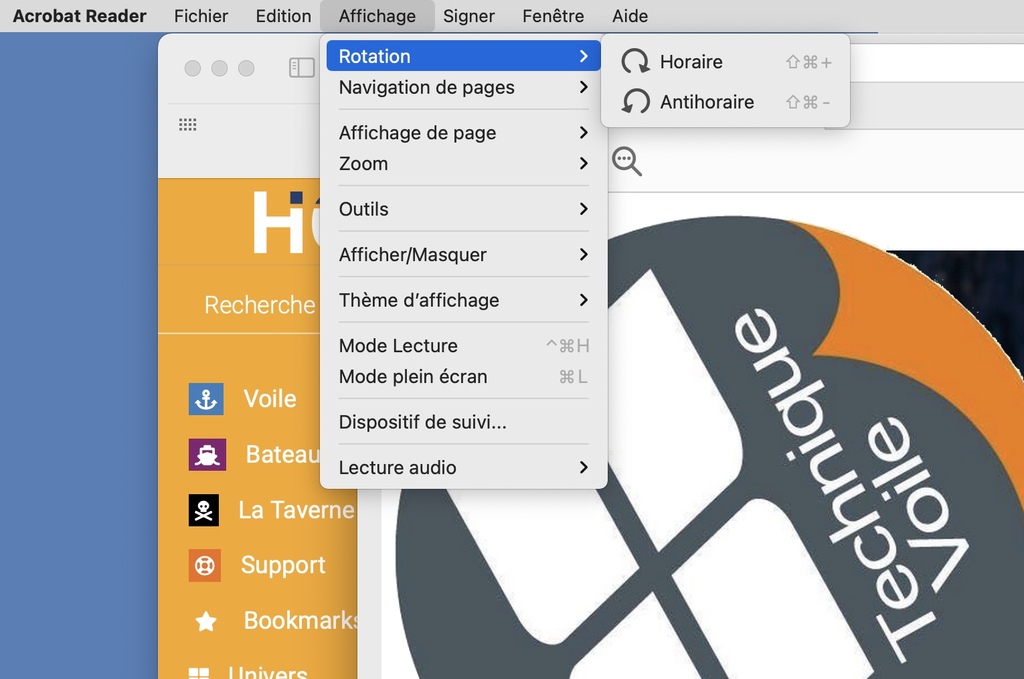Open the dotted grid apps icon

187,125
